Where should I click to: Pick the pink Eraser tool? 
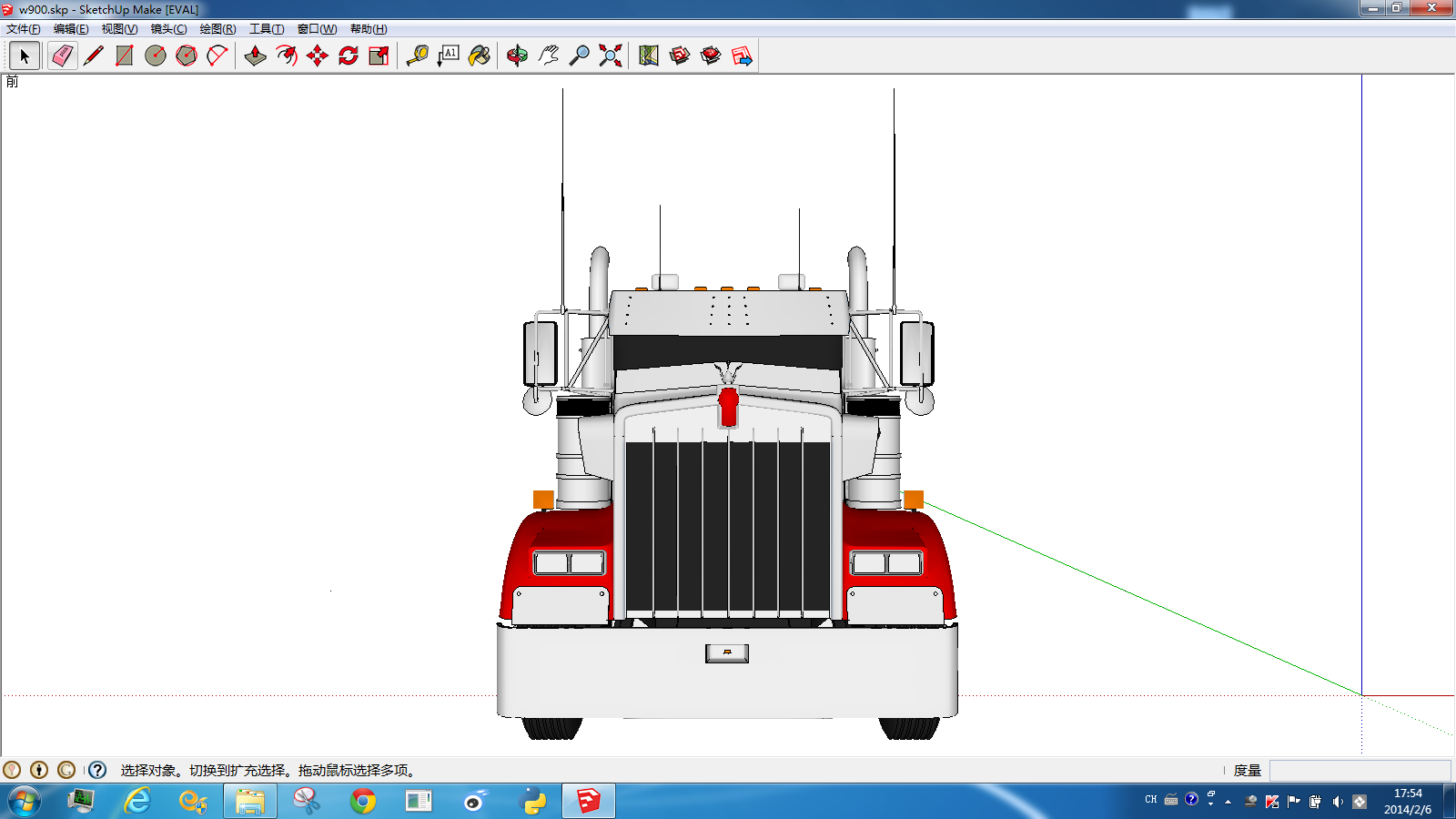click(62, 56)
